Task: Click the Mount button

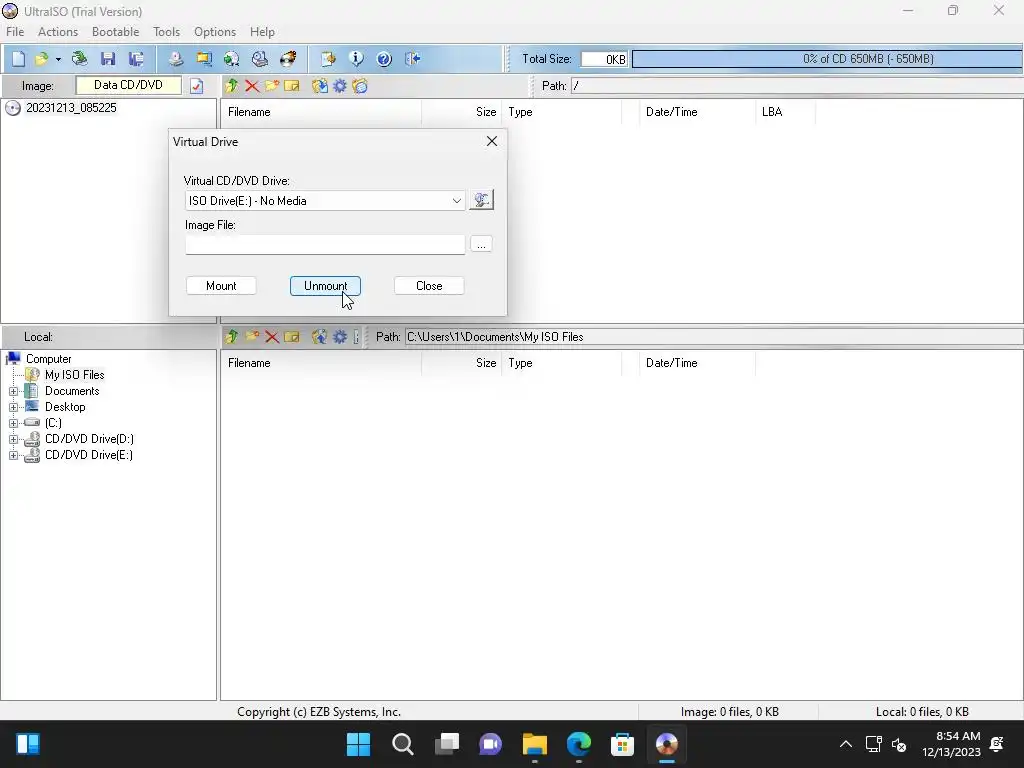Action: 221,286
